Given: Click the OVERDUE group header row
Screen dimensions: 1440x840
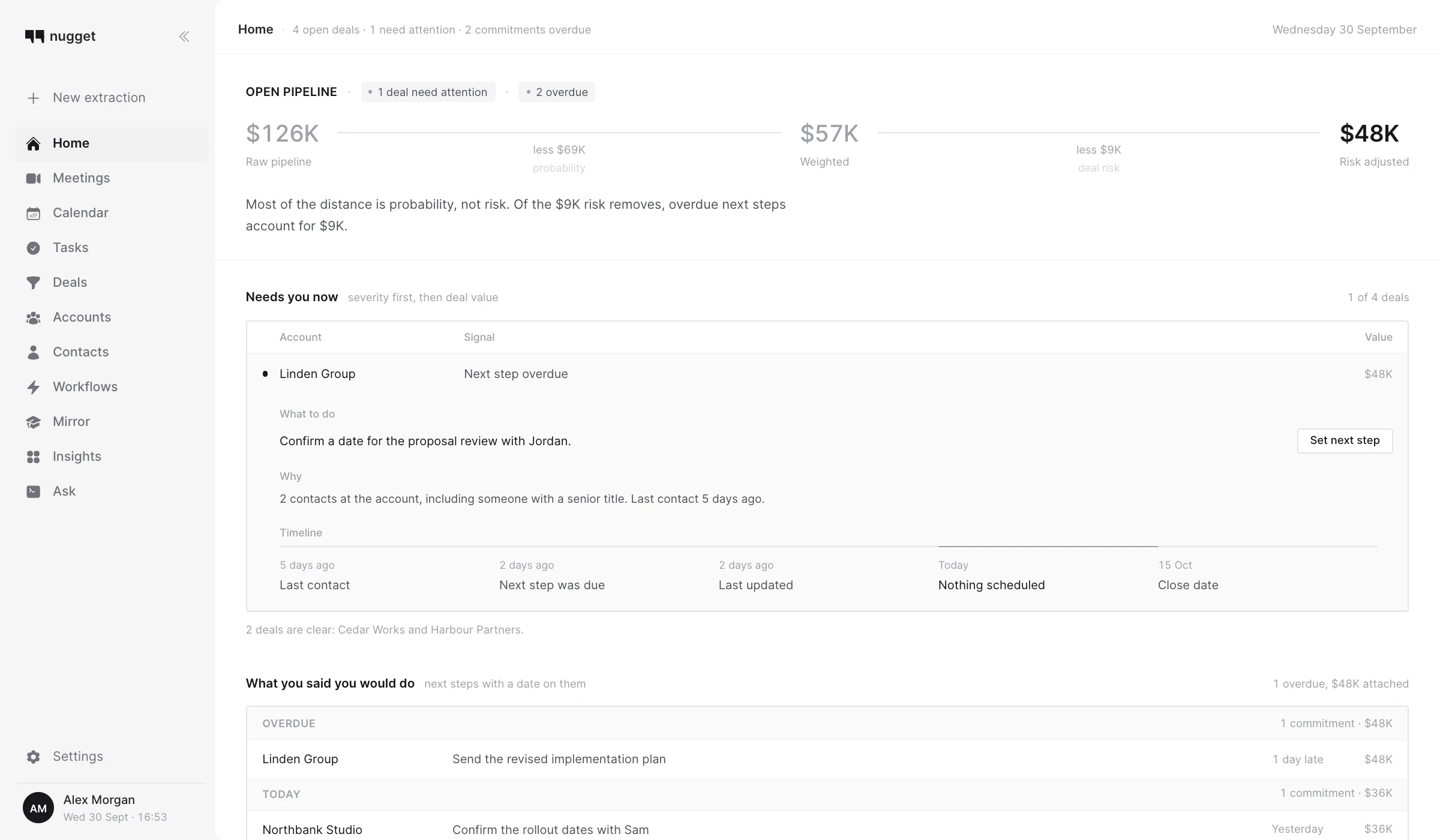Looking at the screenshot, I should tap(827, 723).
